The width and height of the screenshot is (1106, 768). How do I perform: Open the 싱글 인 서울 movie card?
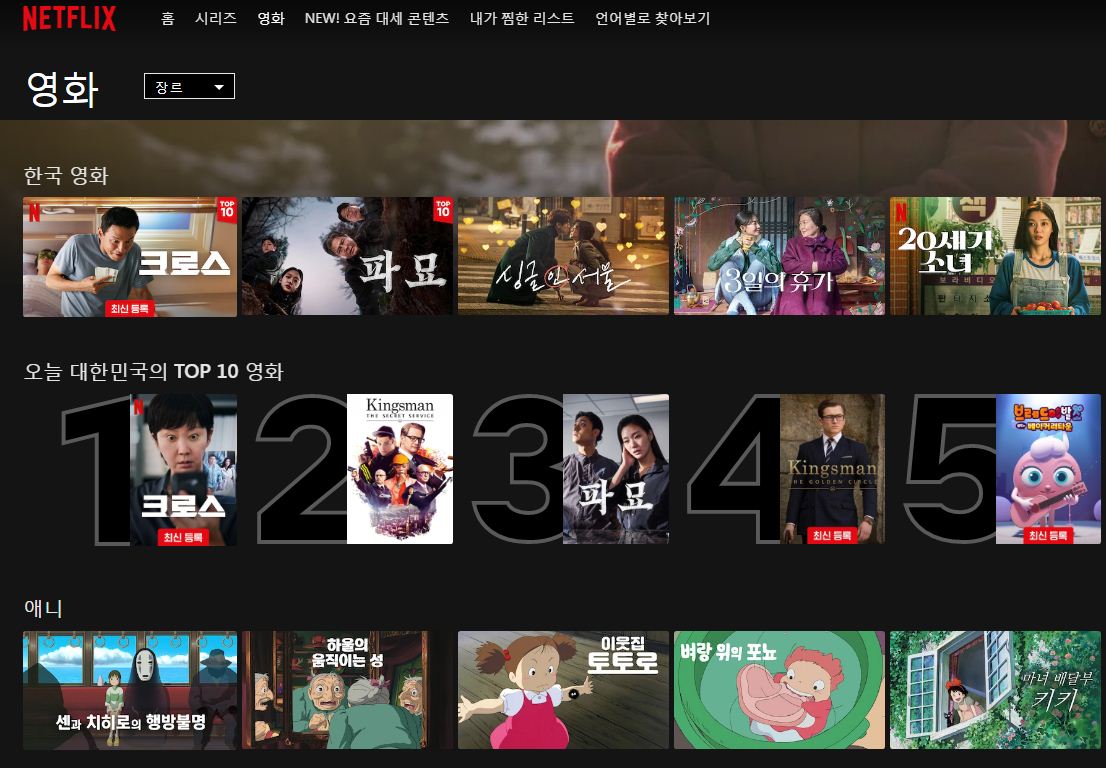(563, 256)
